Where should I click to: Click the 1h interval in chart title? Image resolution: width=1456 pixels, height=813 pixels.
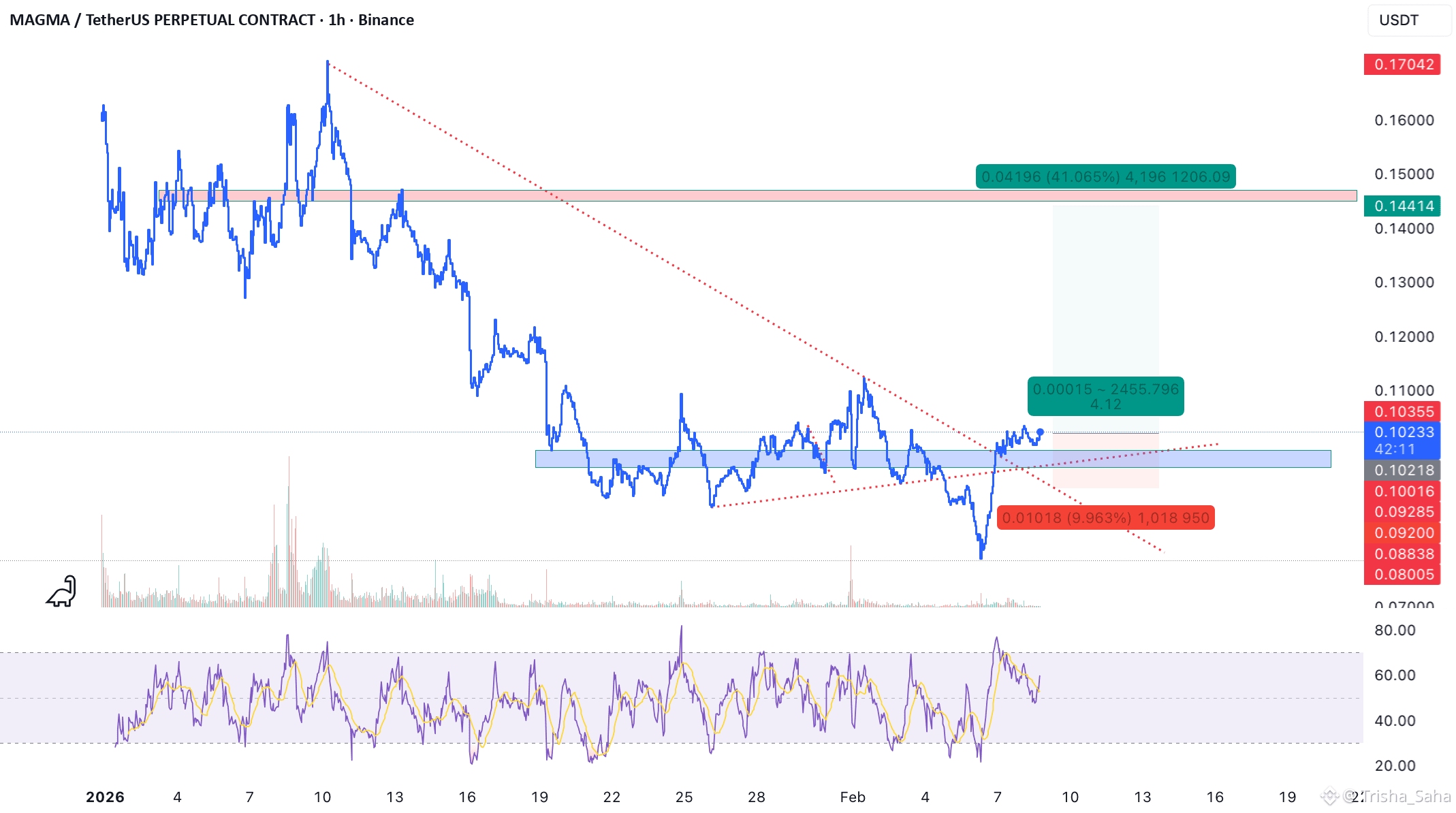click(x=336, y=20)
